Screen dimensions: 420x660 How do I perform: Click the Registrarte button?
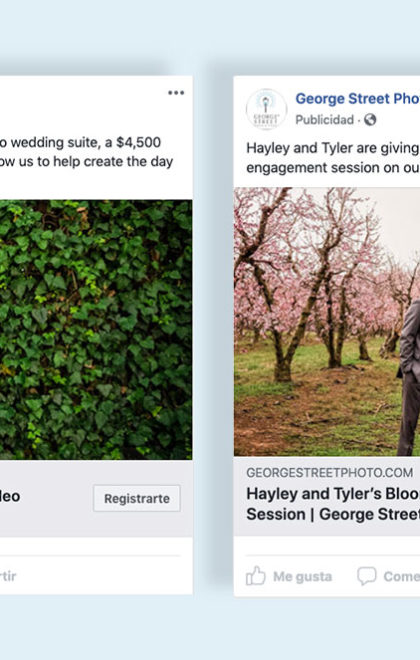(137, 498)
